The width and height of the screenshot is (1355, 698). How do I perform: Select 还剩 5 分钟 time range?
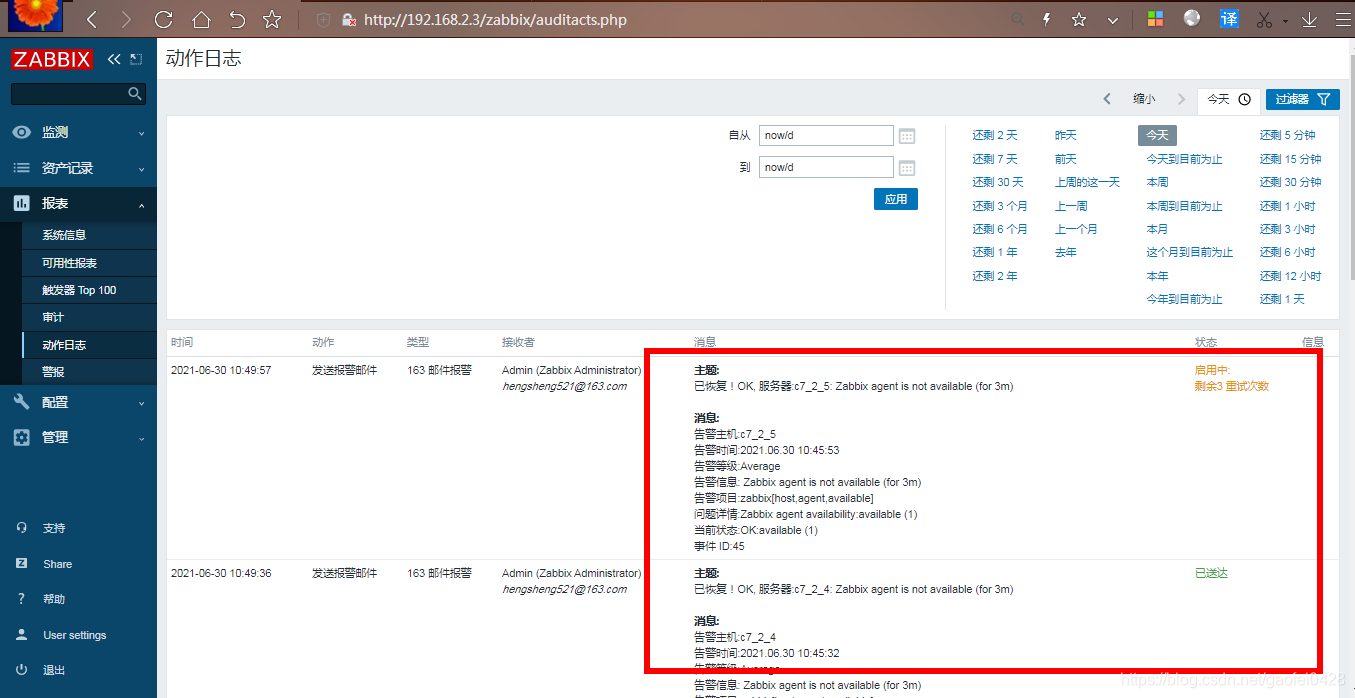(1288, 135)
